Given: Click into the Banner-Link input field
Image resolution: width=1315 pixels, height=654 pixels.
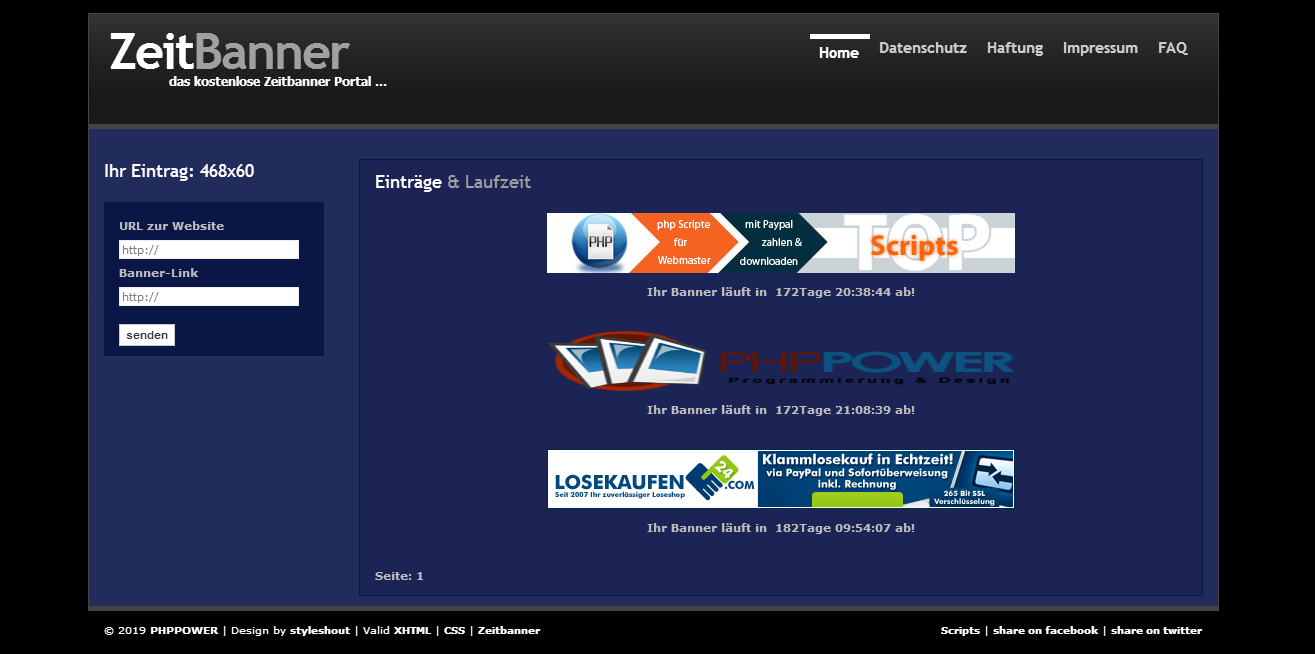Looking at the screenshot, I should coord(208,297).
